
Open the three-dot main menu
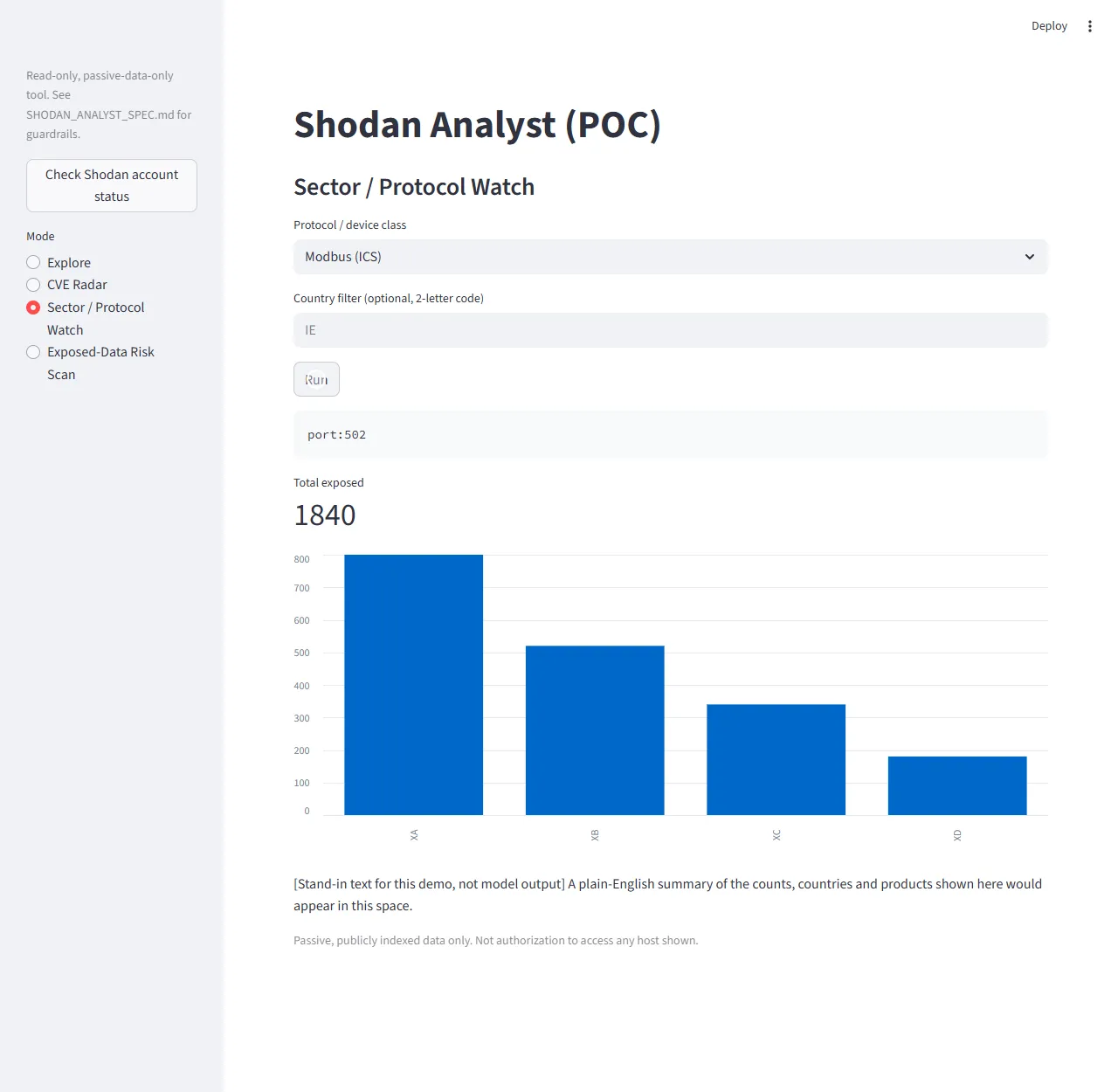pyautogui.click(x=1089, y=26)
